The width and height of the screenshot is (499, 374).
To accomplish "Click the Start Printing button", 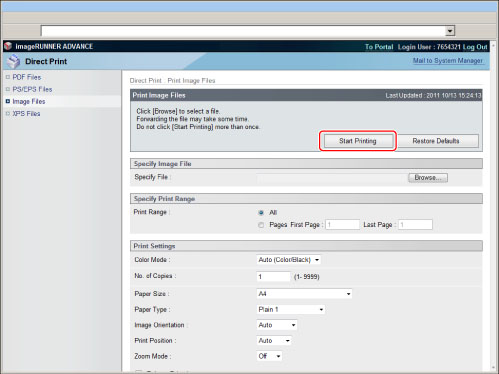I will tap(358, 141).
